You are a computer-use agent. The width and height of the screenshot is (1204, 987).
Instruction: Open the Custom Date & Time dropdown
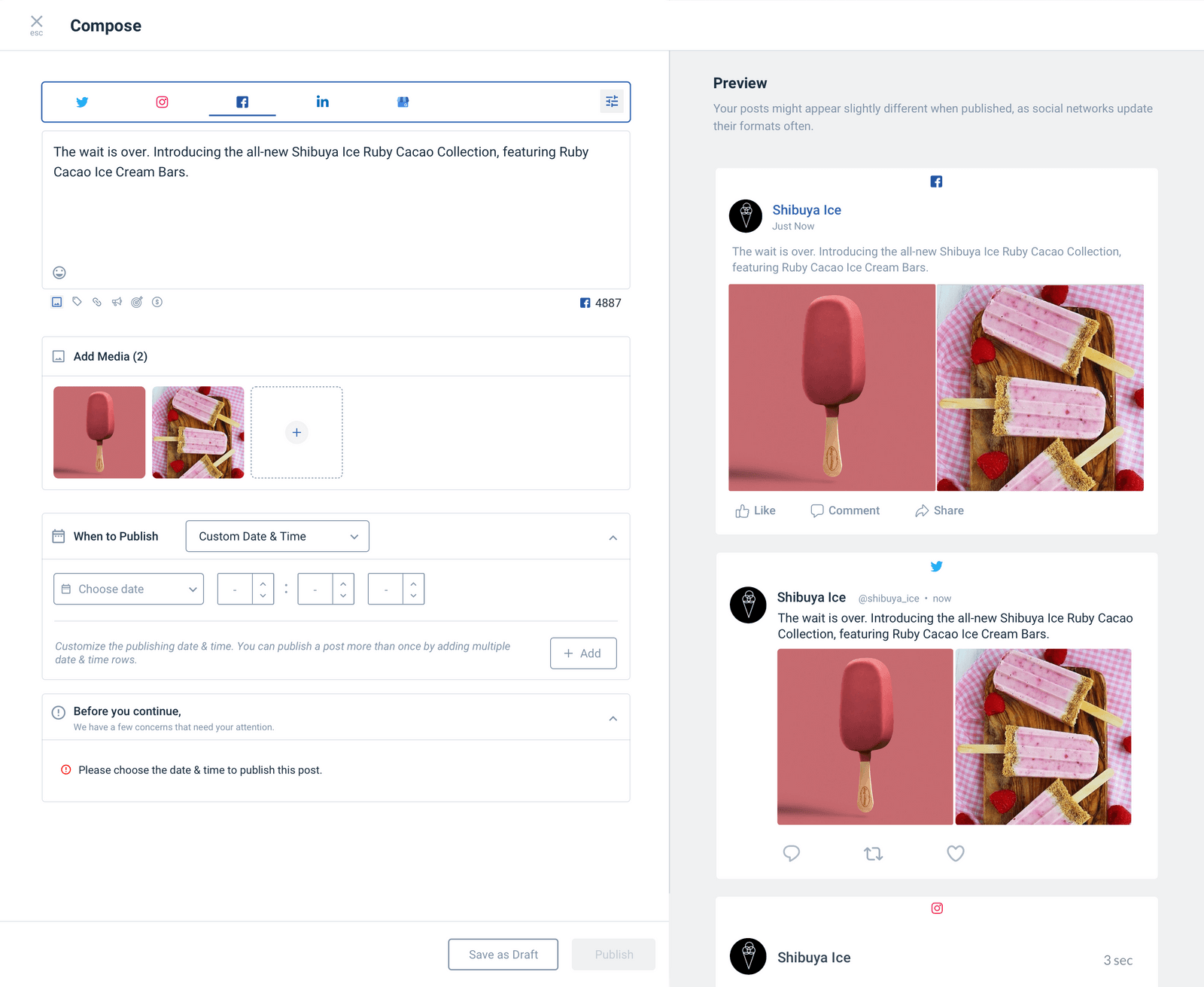coord(277,536)
